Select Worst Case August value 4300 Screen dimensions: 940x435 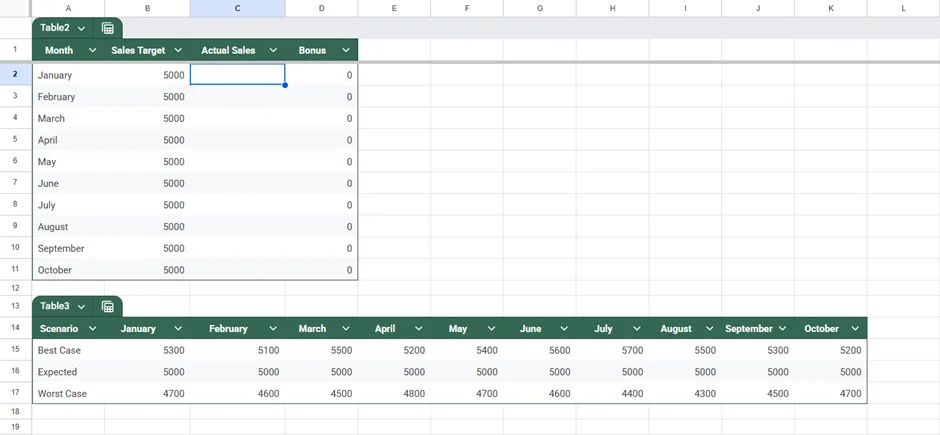tap(685, 393)
